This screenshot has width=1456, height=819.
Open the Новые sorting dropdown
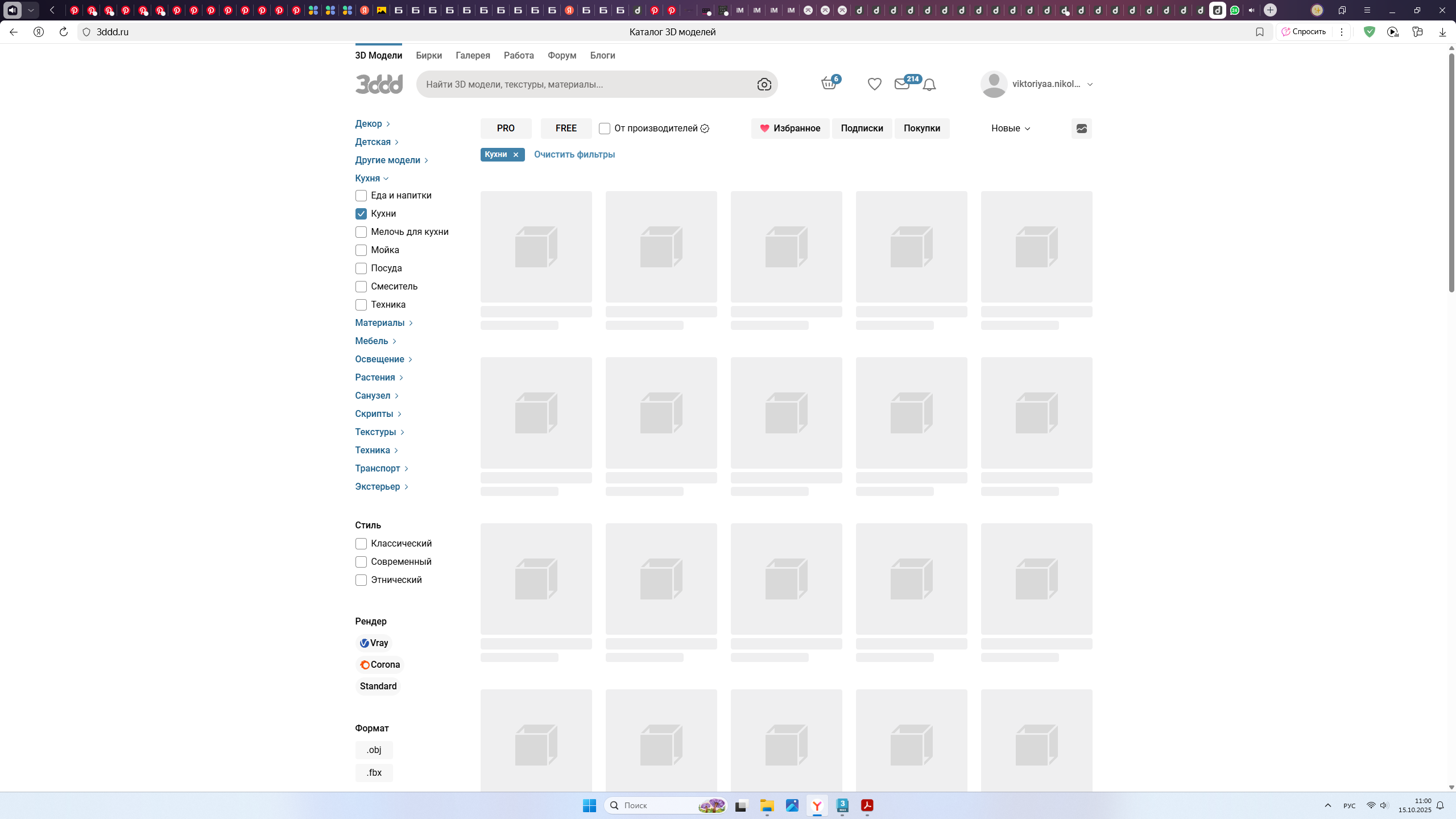(x=1010, y=129)
